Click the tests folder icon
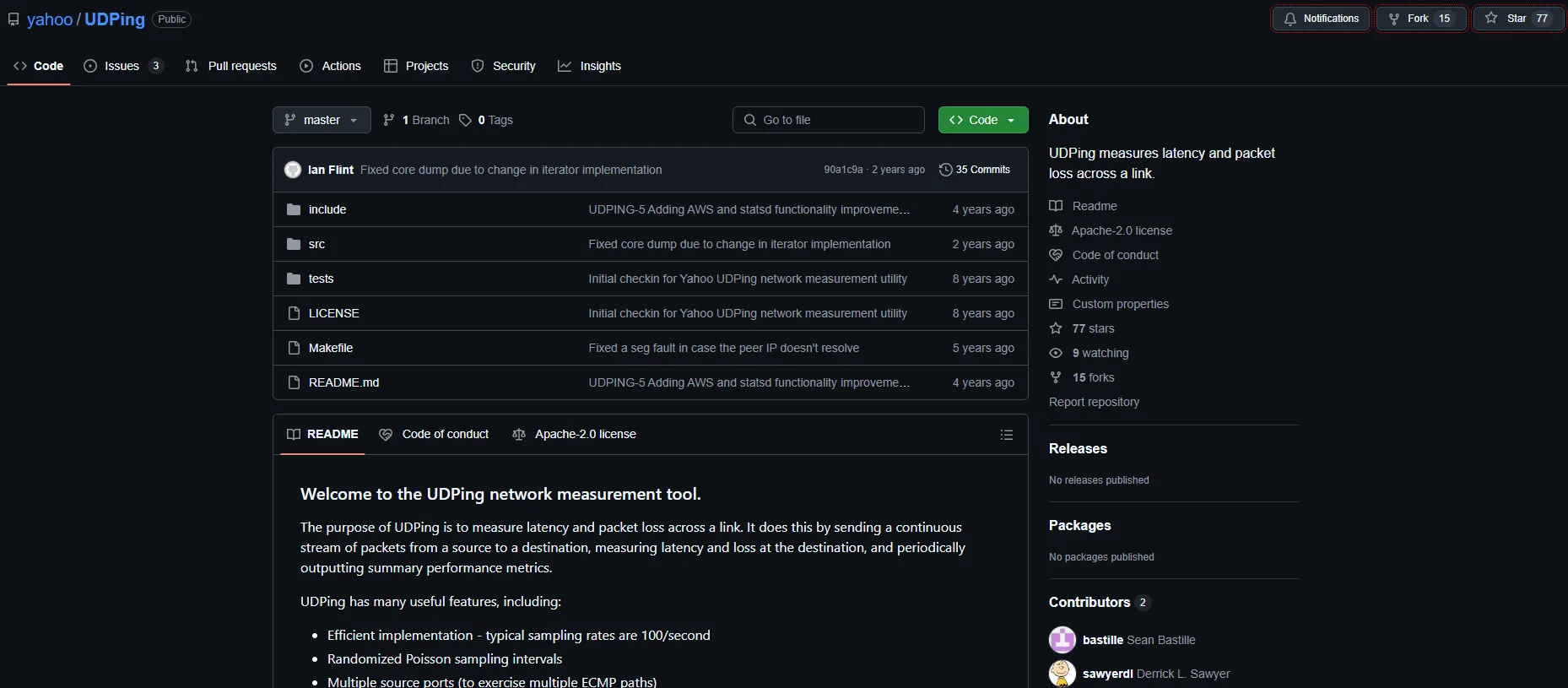1568x688 pixels. click(294, 279)
